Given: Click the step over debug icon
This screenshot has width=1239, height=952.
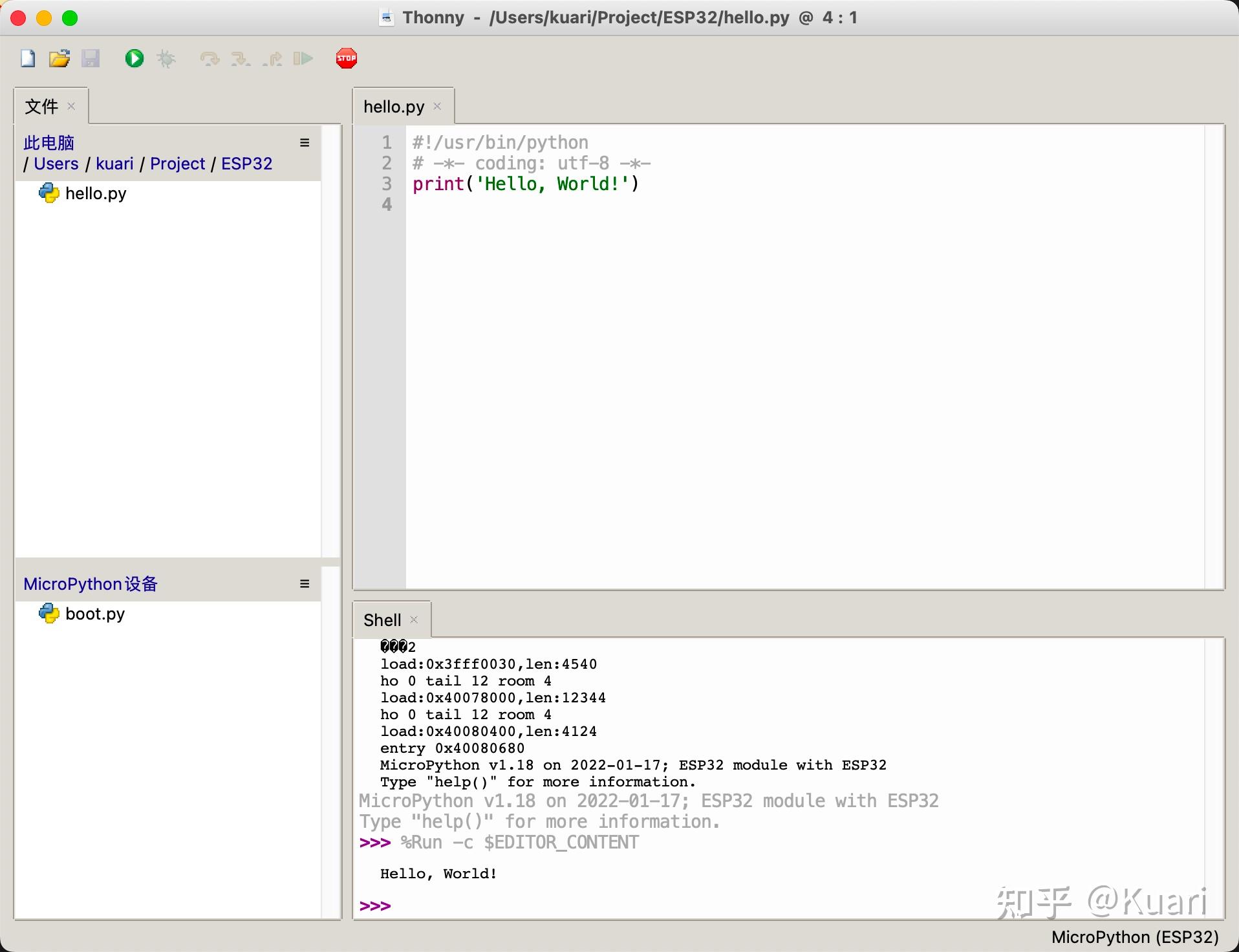Looking at the screenshot, I should click(x=208, y=58).
